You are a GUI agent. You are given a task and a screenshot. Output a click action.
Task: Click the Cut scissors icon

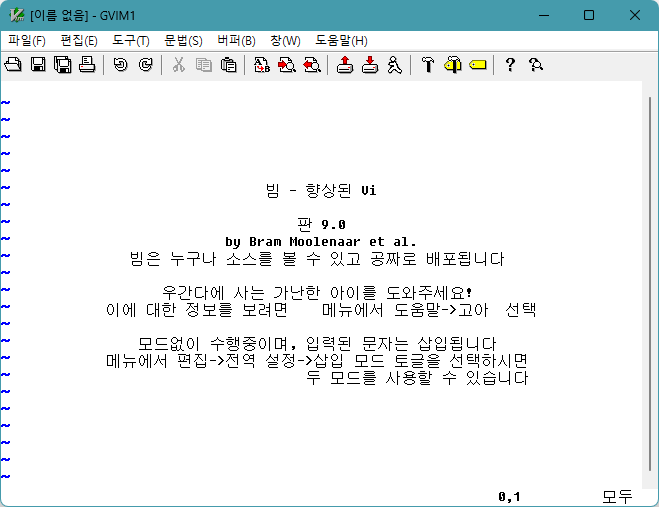[x=179, y=65]
